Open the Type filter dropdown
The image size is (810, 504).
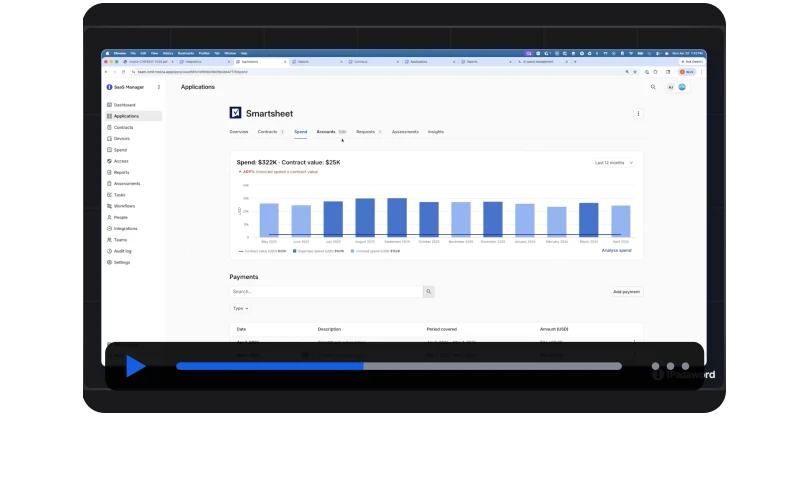[240, 308]
